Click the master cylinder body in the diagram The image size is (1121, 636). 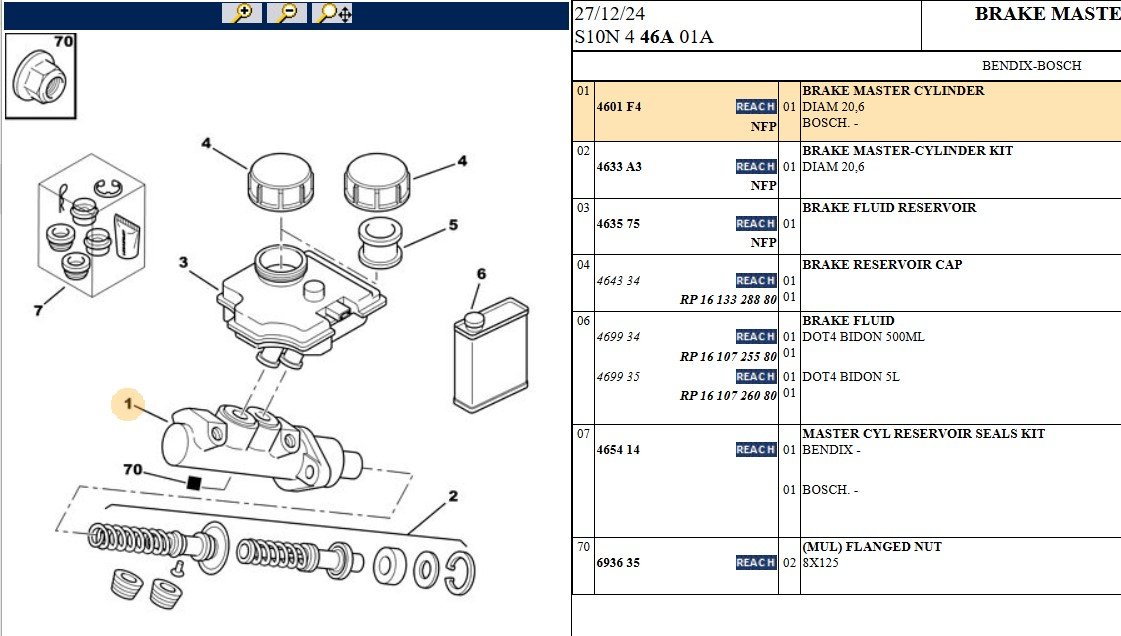click(x=262, y=446)
